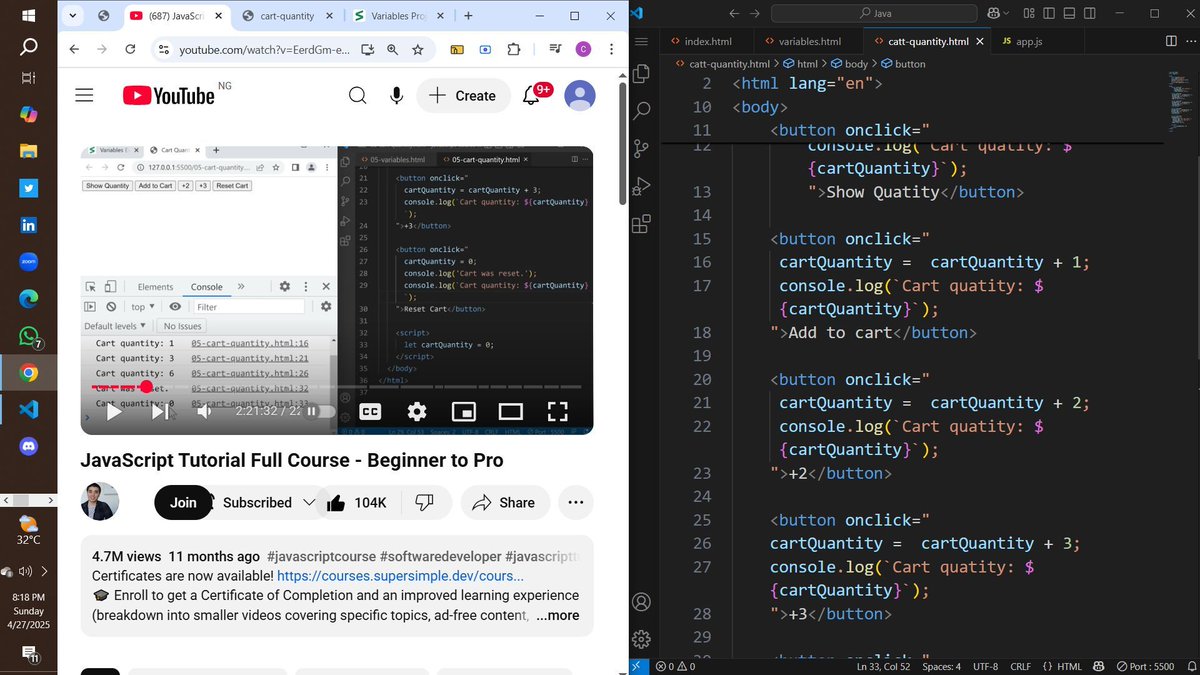Expand video description with ...more
The image size is (1200, 675).
[x=557, y=615]
